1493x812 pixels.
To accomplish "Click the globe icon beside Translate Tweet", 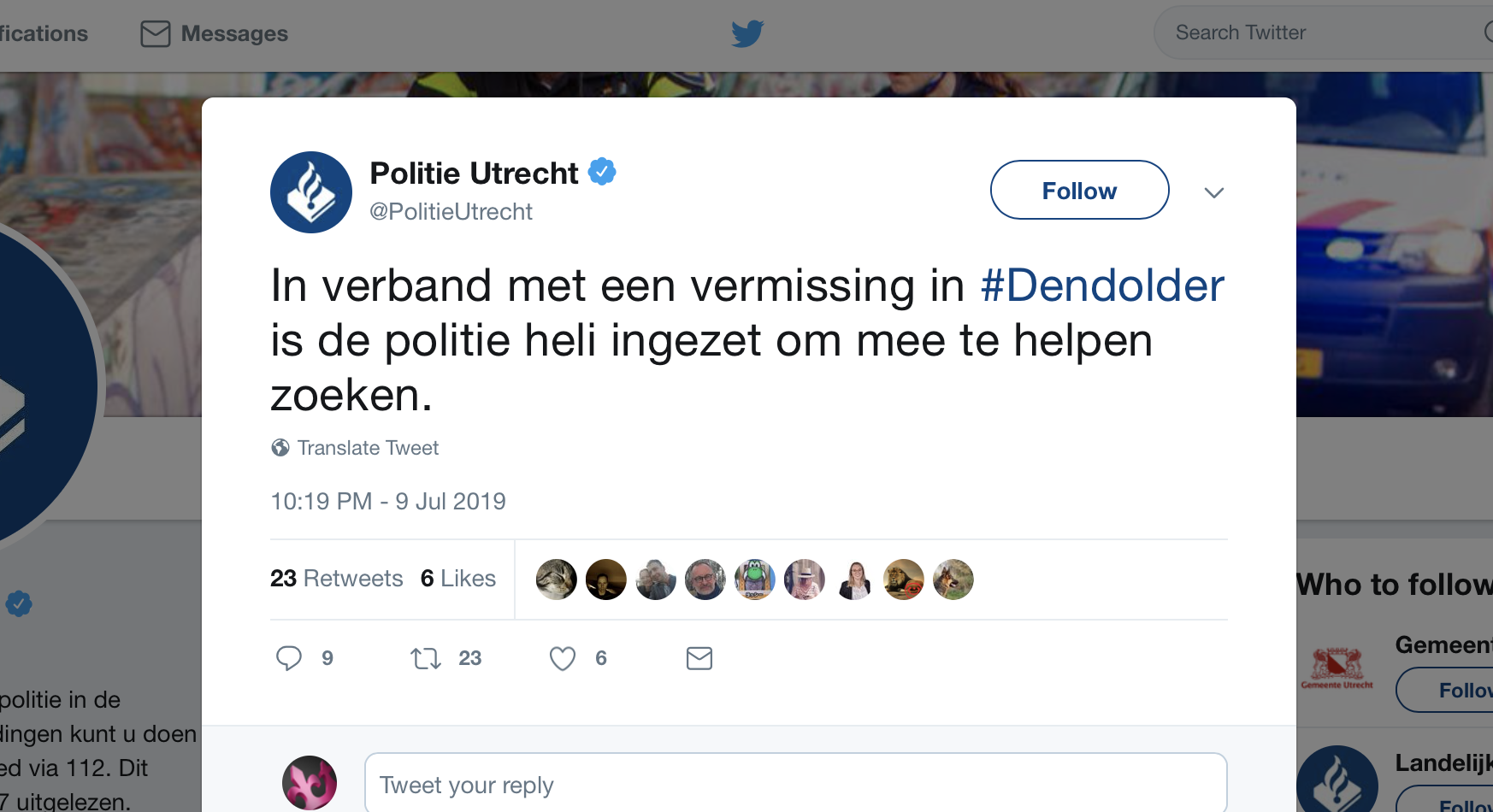I will tap(280, 448).
